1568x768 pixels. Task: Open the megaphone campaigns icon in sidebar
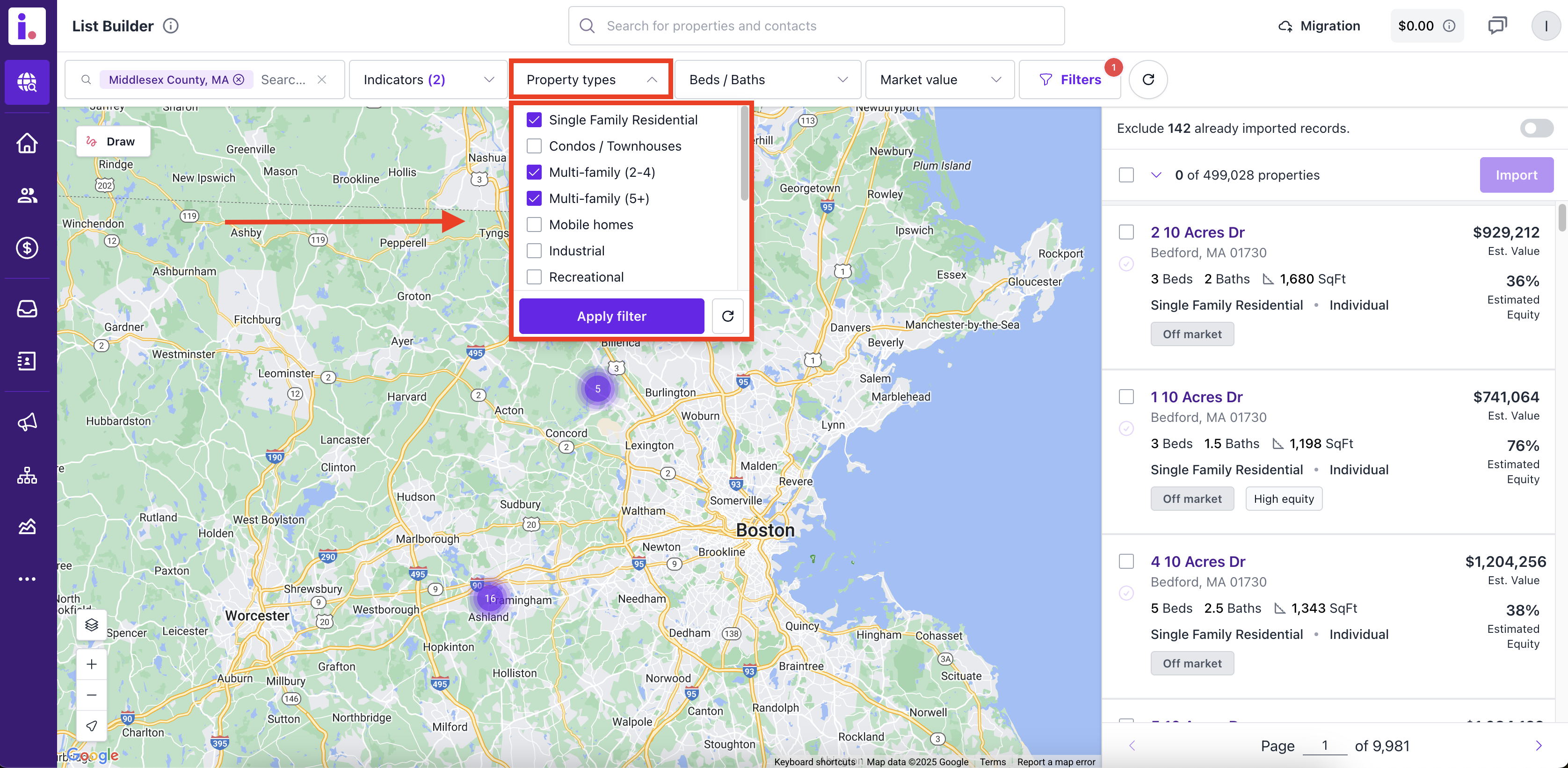point(27,422)
